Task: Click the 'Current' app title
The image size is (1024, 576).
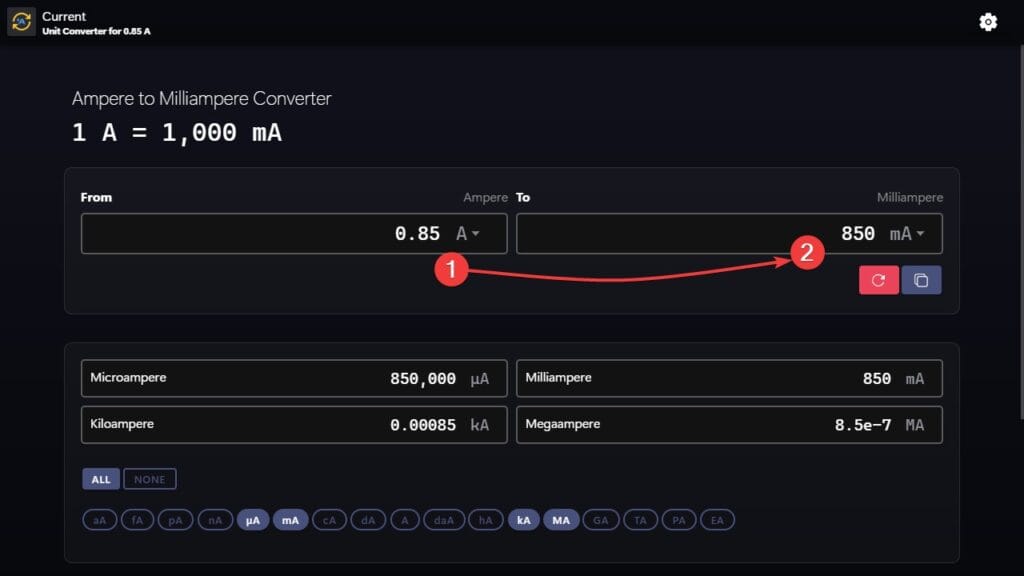Action: tap(64, 16)
